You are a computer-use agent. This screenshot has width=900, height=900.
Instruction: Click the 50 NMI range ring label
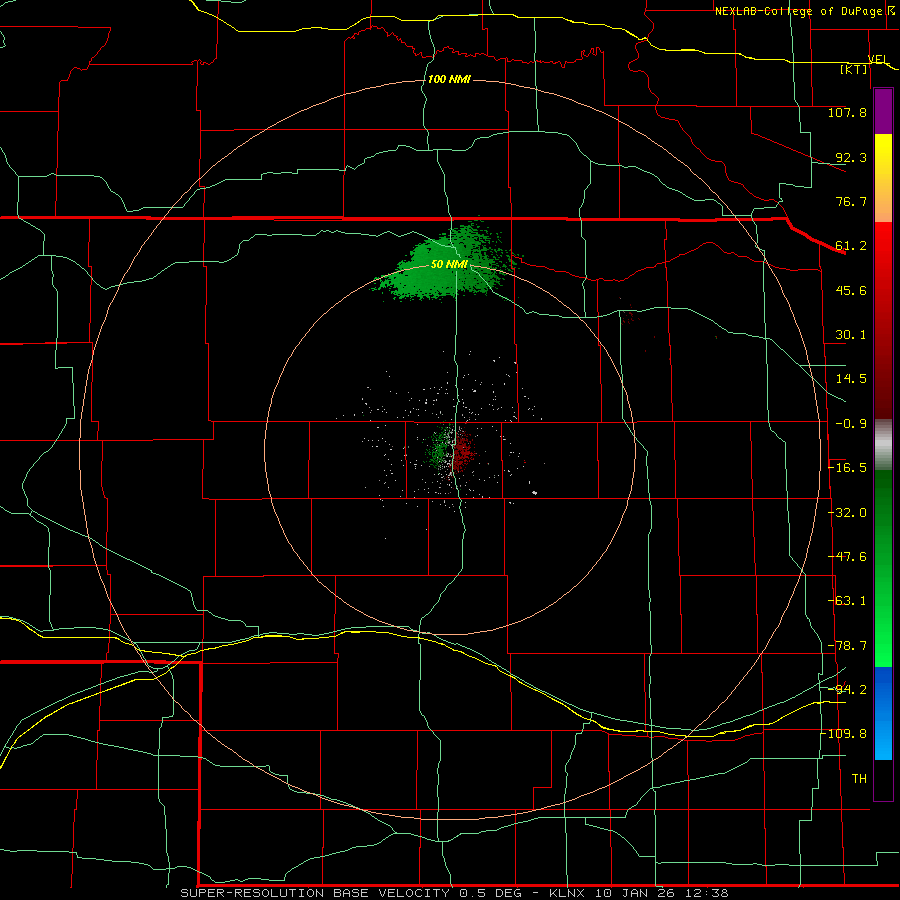coord(449,264)
